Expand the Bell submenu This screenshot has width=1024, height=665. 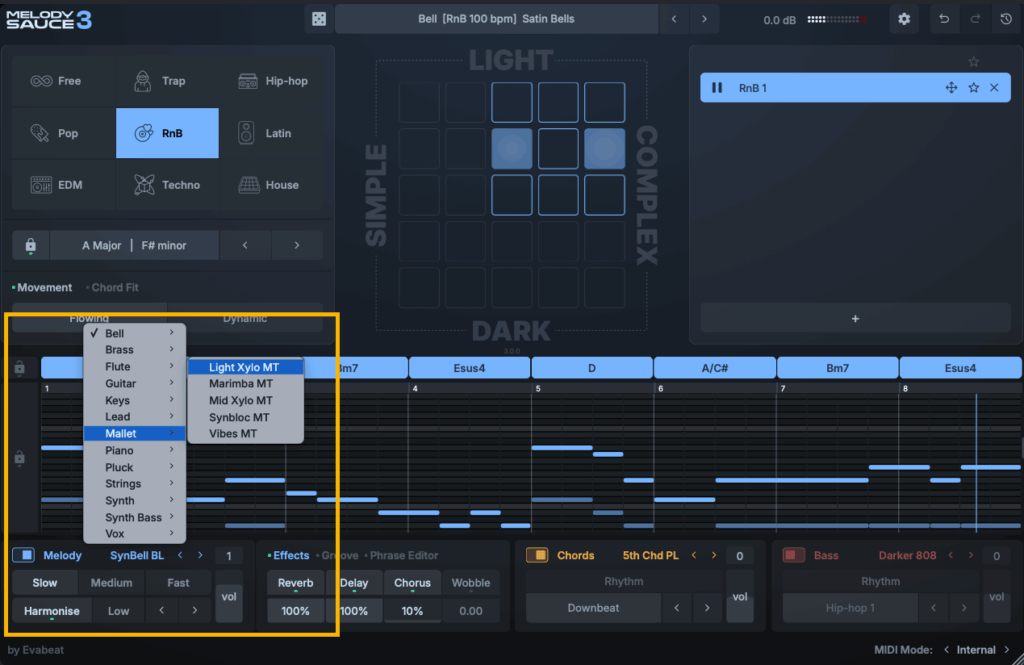(135, 333)
